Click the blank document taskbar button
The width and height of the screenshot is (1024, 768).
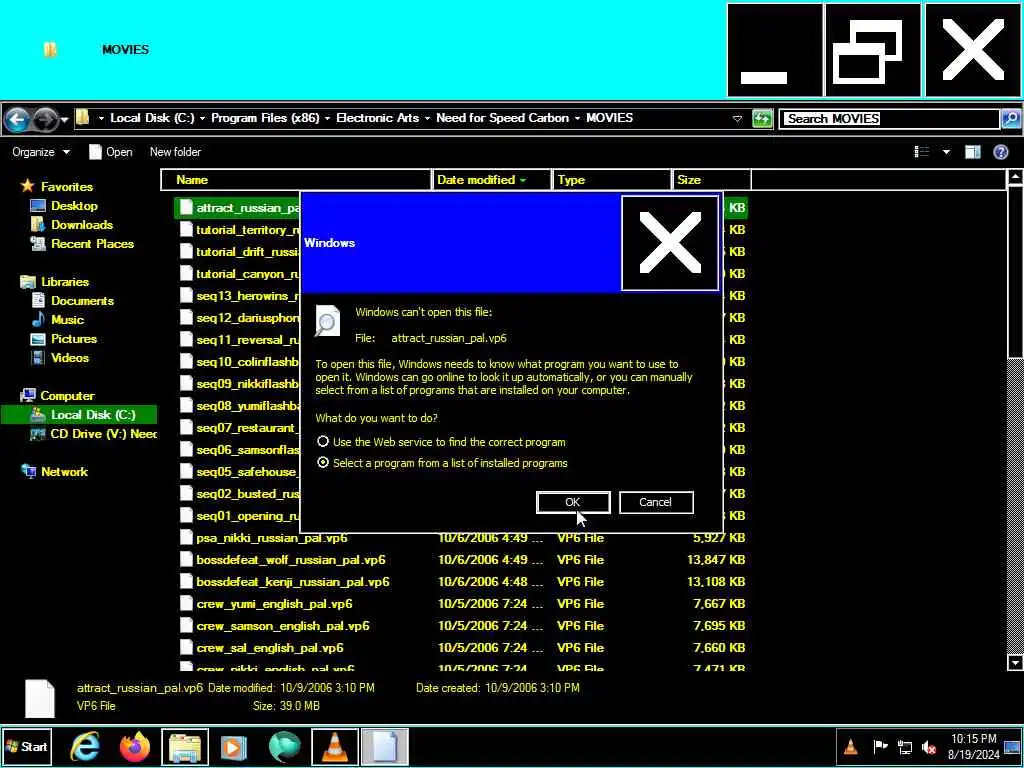pyautogui.click(x=385, y=746)
